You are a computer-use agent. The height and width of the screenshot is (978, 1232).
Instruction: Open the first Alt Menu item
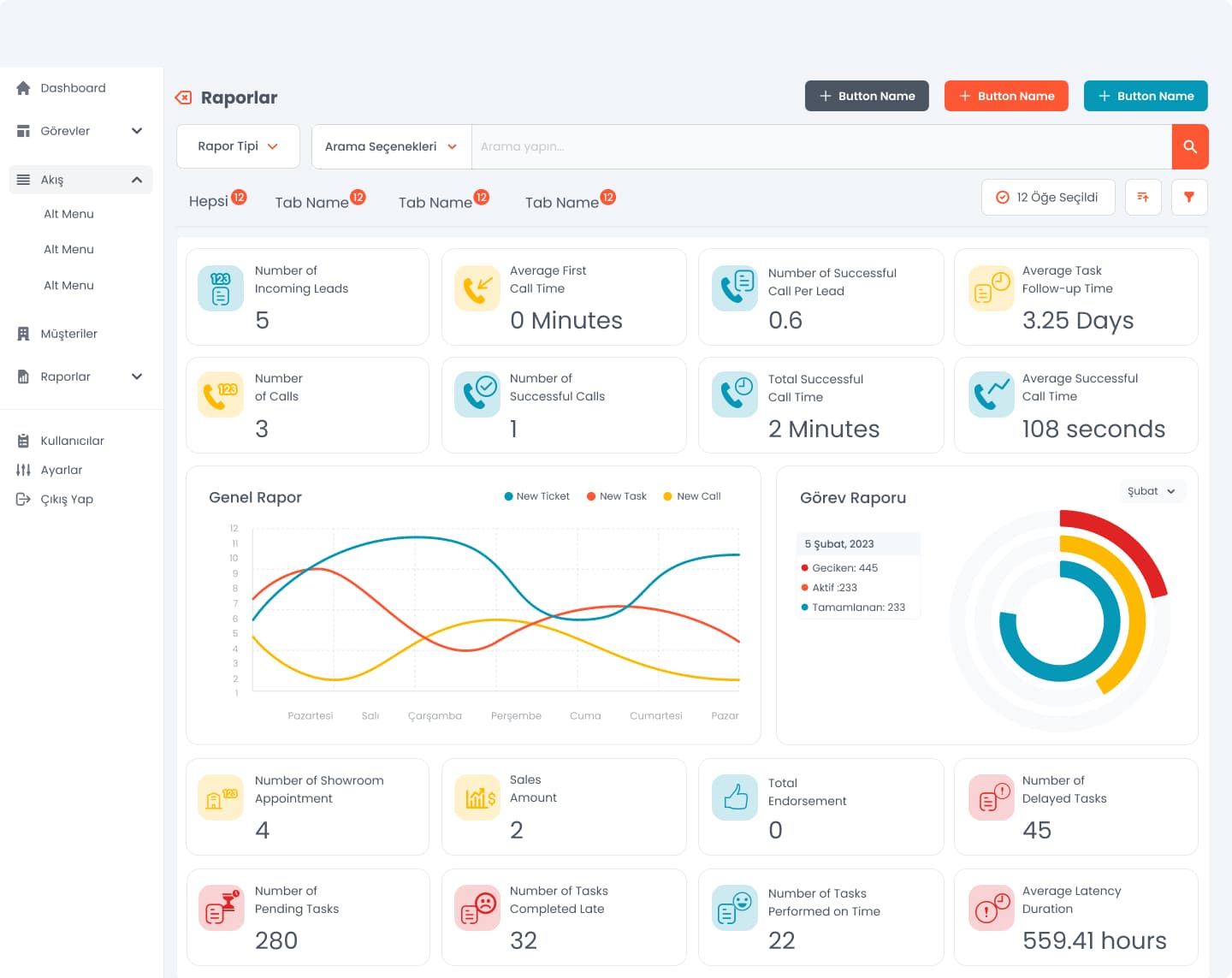pos(68,214)
